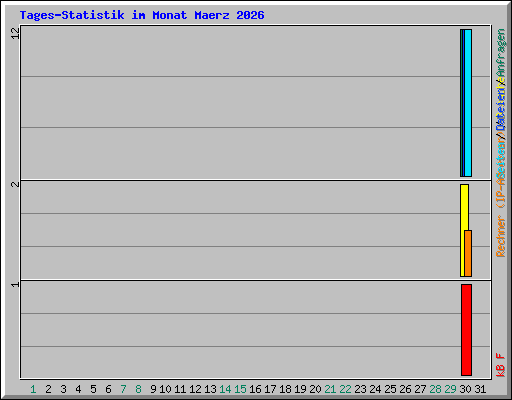
Task: Click the 2 value on the y-axis
Action: coord(15,184)
